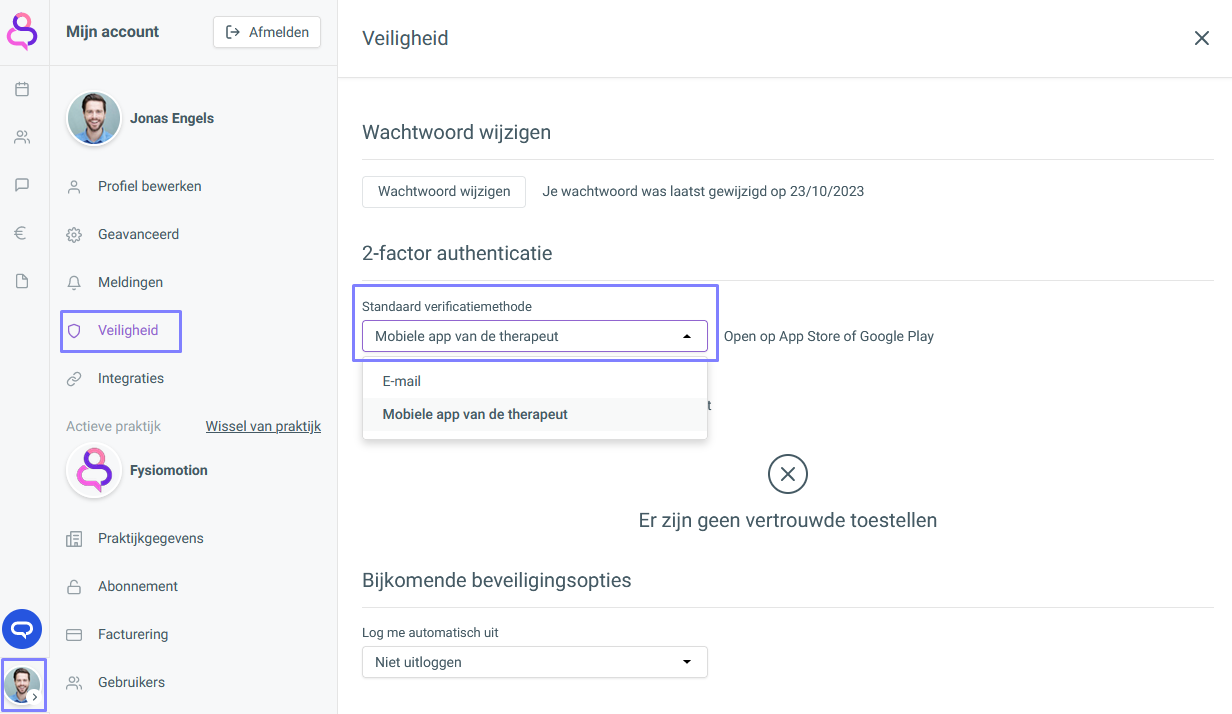Image resolution: width=1232 pixels, height=714 pixels.
Task: Go to Profiel bewerken menu item
Action: pyautogui.click(x=149, y=186)
